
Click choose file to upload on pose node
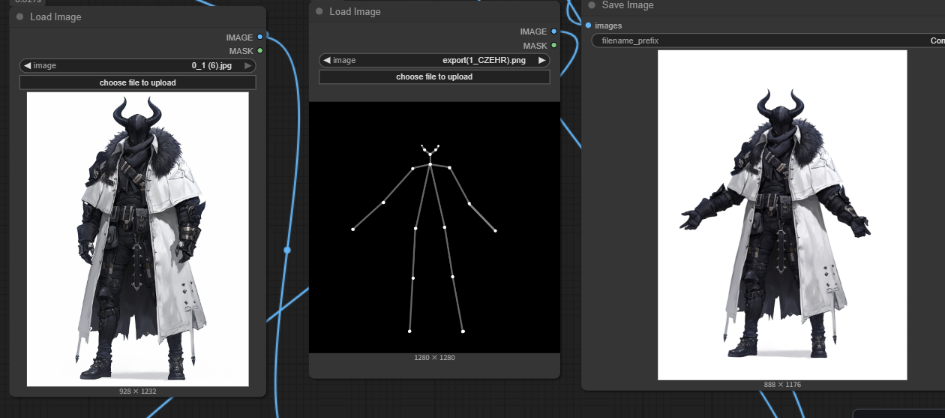[x=434, y=77]
